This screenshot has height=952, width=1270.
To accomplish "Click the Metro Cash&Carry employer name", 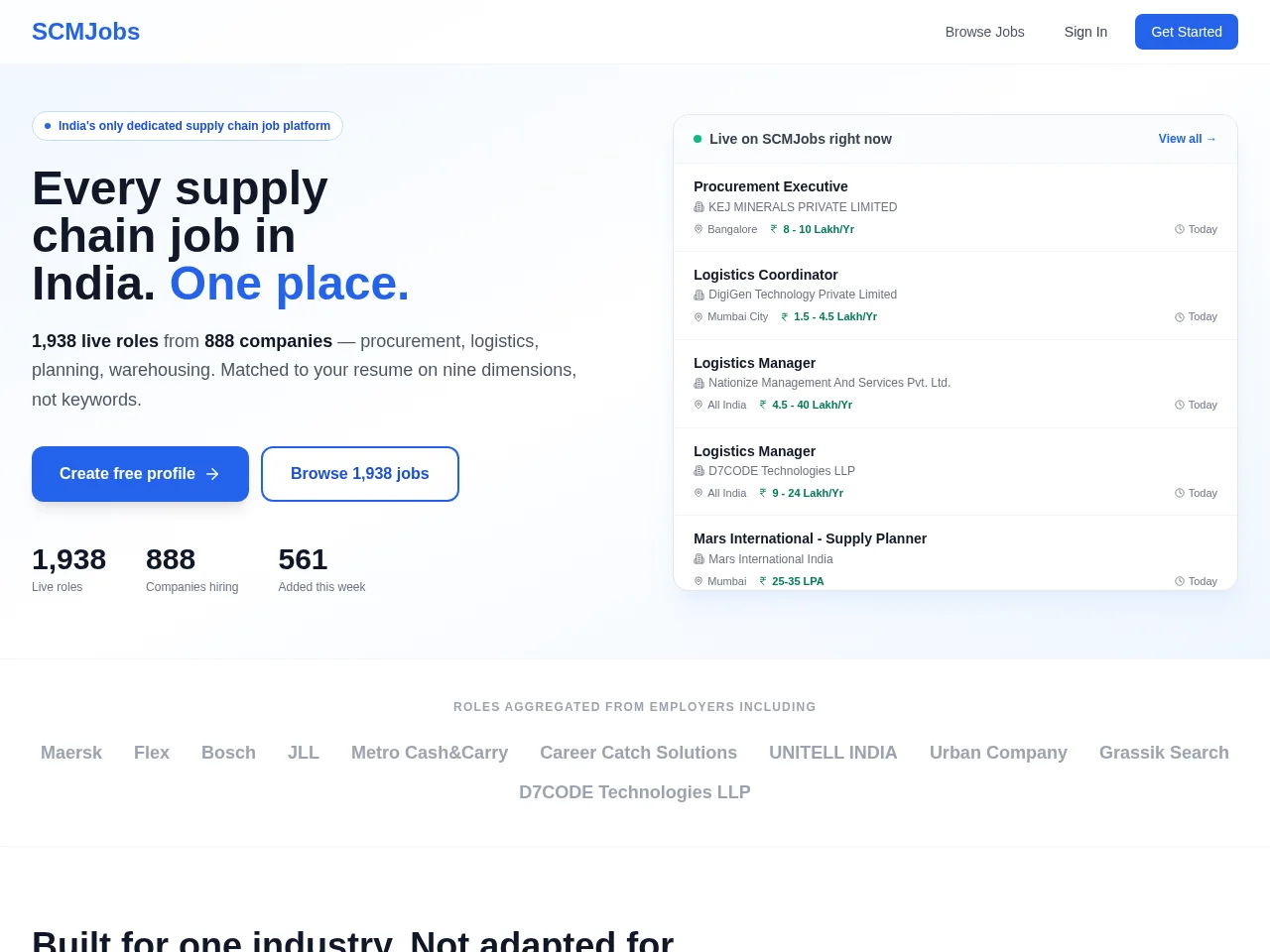I will (430, 753).
